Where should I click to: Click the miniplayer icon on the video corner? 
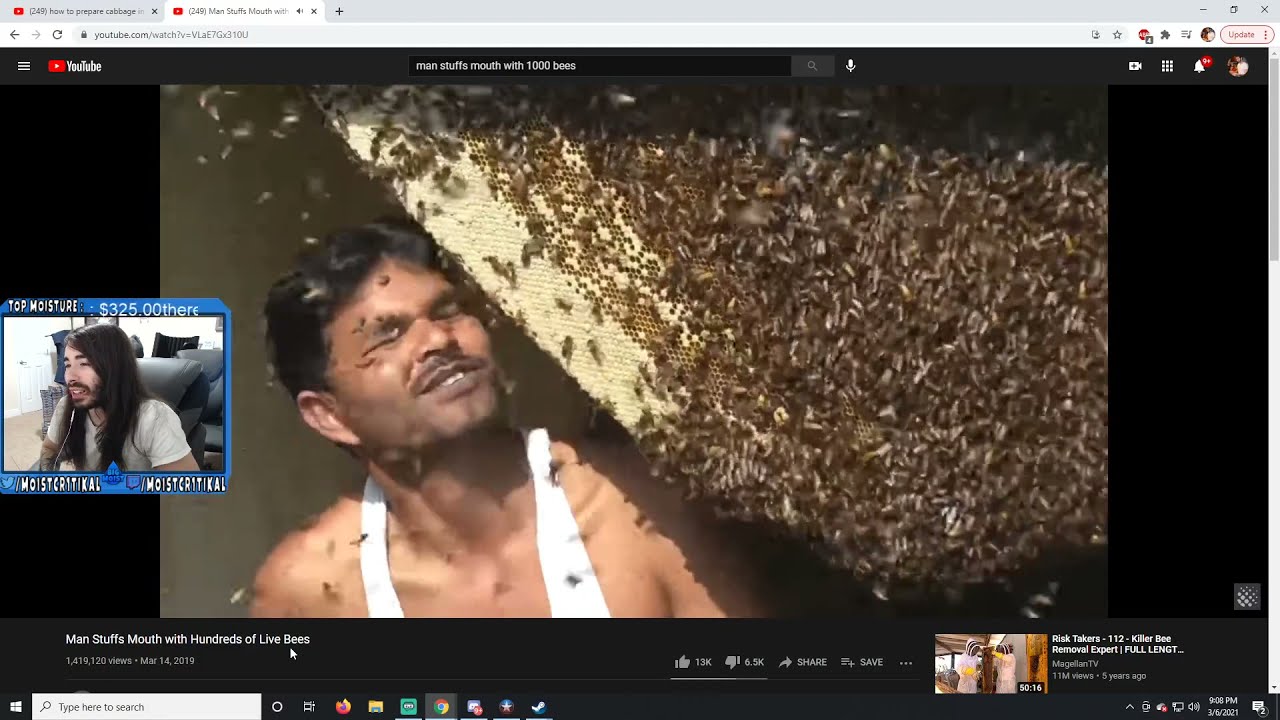tap(1247, 597)
